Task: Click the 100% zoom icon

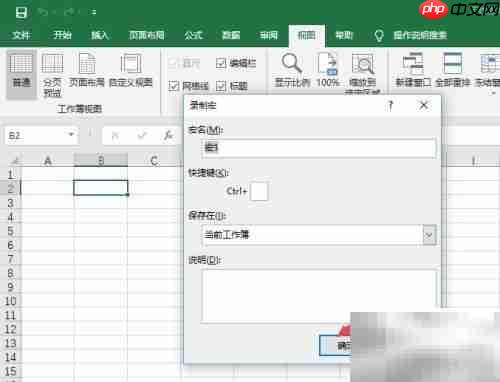Action: [328, 70]
